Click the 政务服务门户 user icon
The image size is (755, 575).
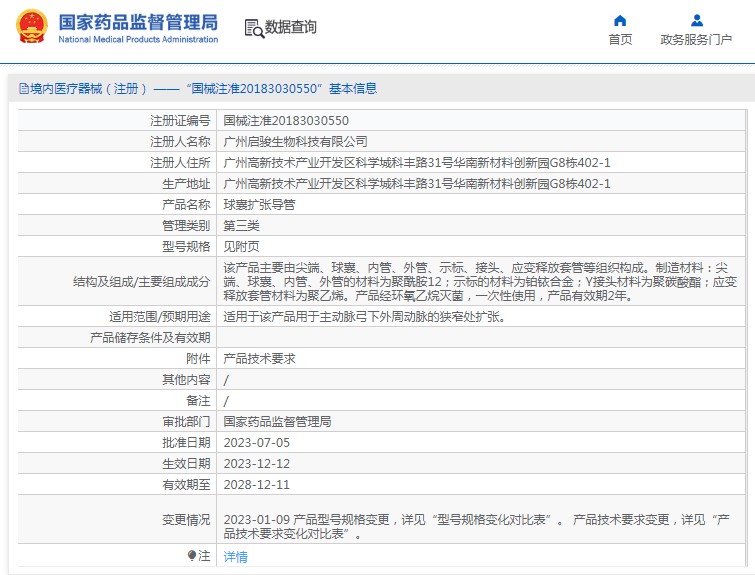coord(697,21)
